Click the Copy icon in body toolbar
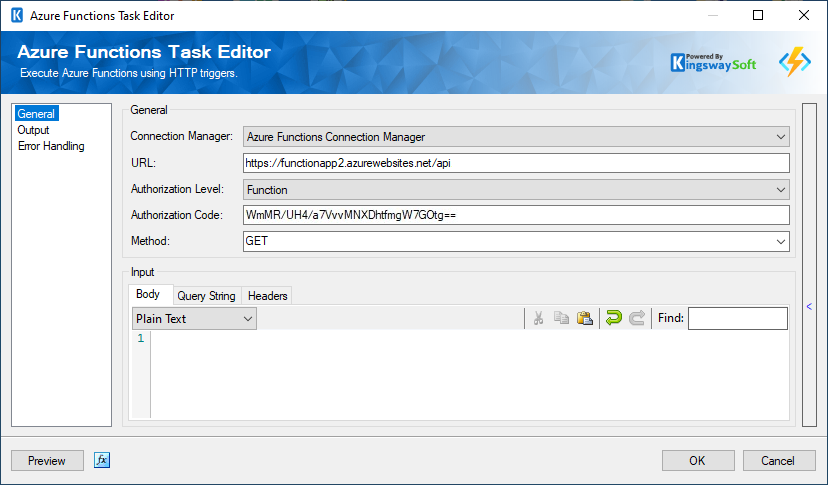The image size is (828, 485). coord(561,318)
